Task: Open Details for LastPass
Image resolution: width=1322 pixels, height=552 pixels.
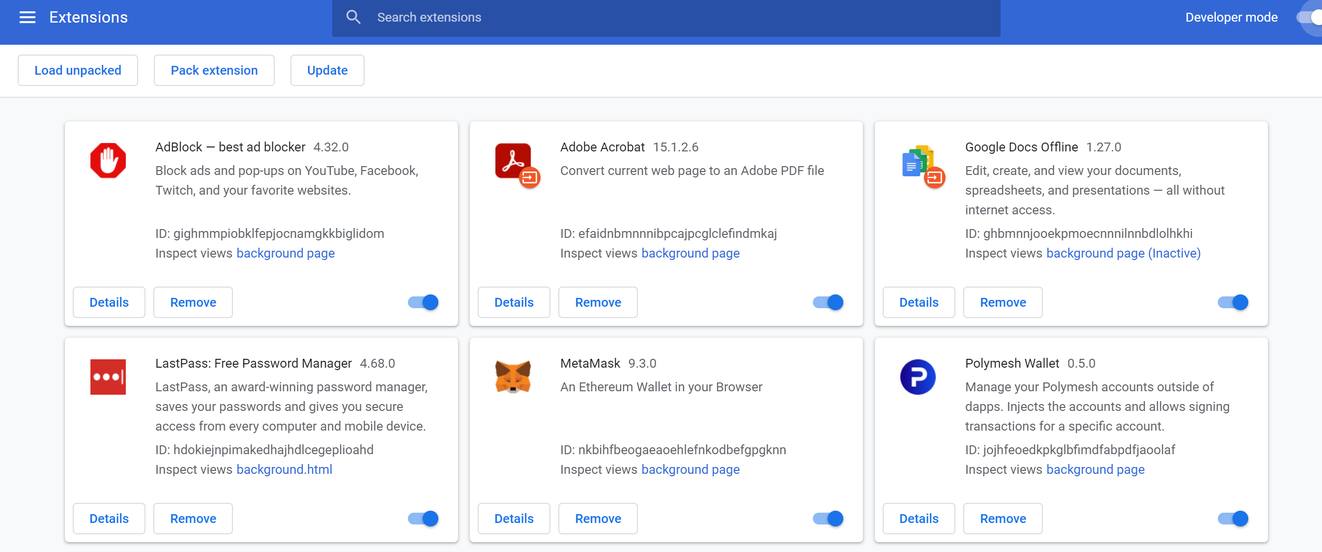Action: (x=109, y=518)
